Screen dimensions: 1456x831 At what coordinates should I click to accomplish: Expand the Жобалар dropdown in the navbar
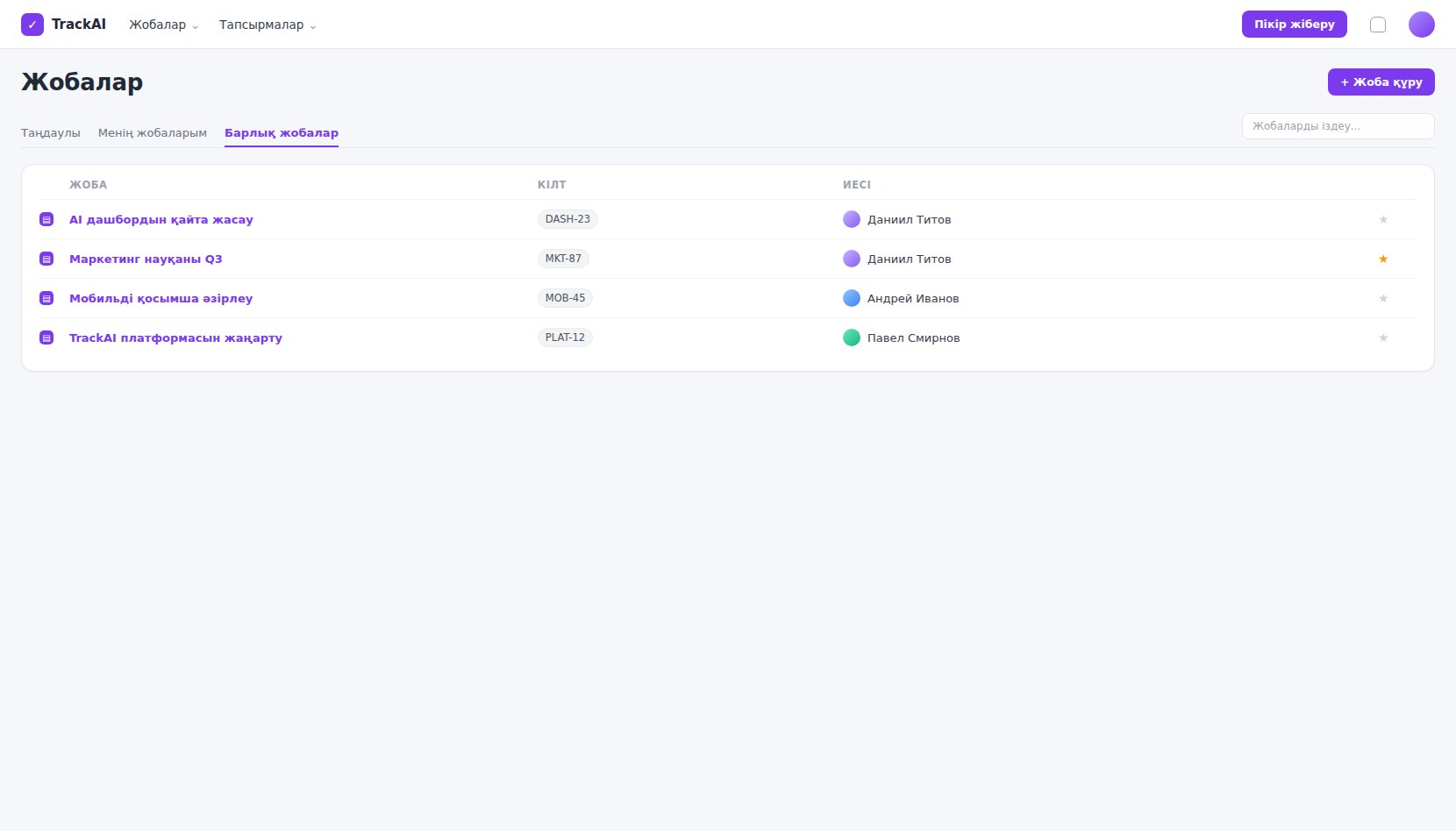164,25
